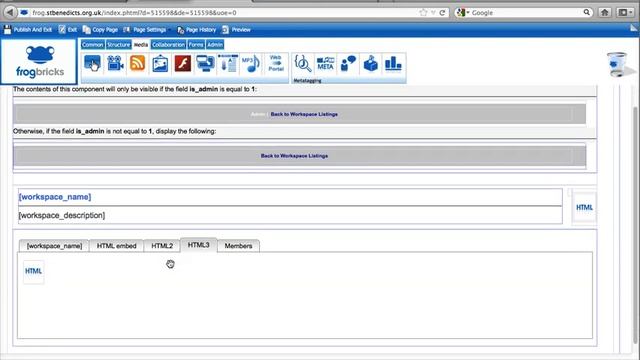Open Page Settings
Image resolution: width=640 pixels, height=360 pixels.
[x=145, y=30]
